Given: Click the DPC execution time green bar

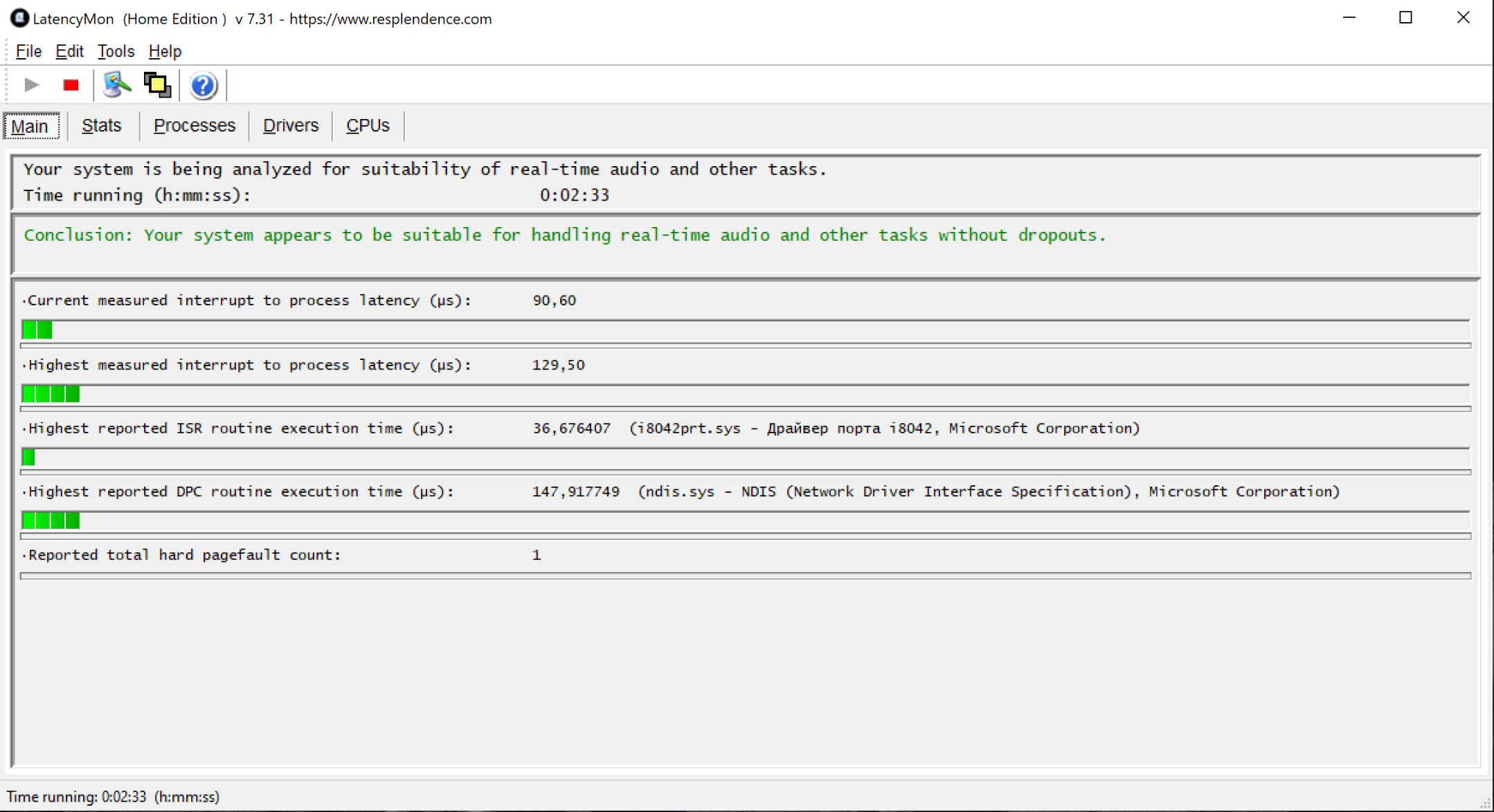Looking at the screenshot, I should click(51, 521).
